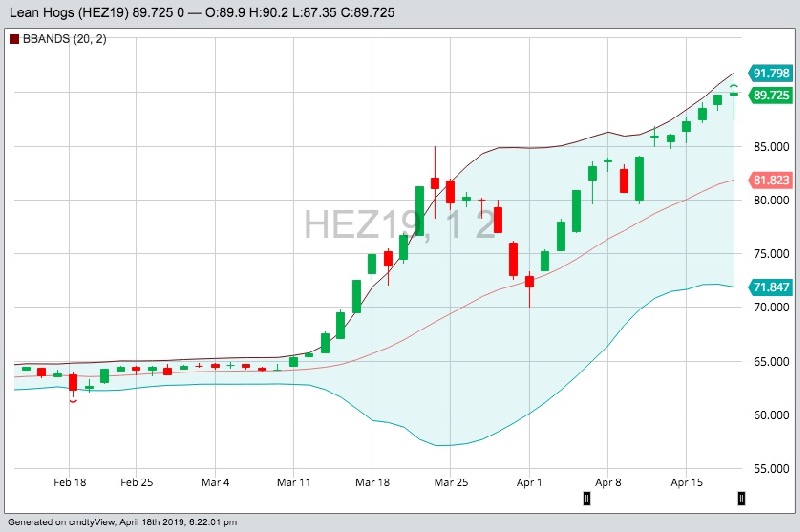
Task: Click the green high marker above the last candle
Action: pos(734,86)
